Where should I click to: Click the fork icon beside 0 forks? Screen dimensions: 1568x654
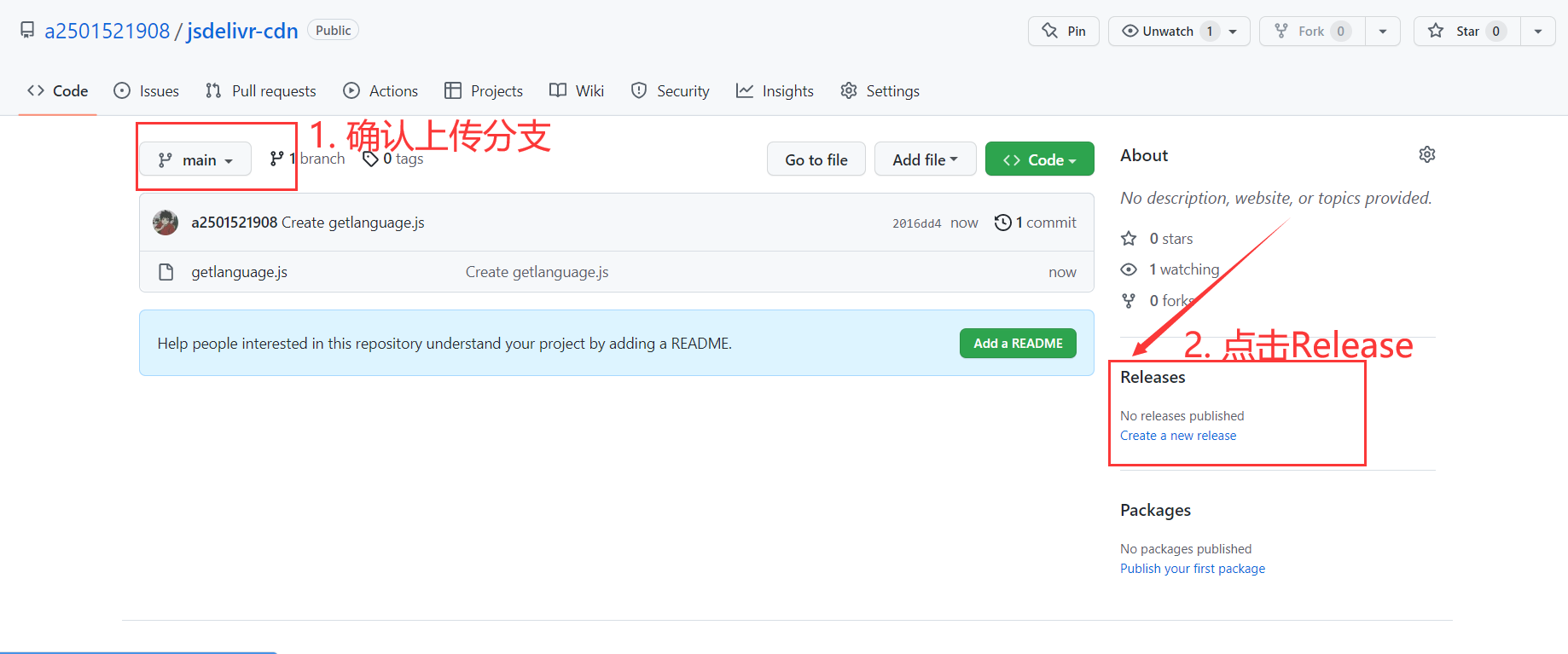point(1129,300)
